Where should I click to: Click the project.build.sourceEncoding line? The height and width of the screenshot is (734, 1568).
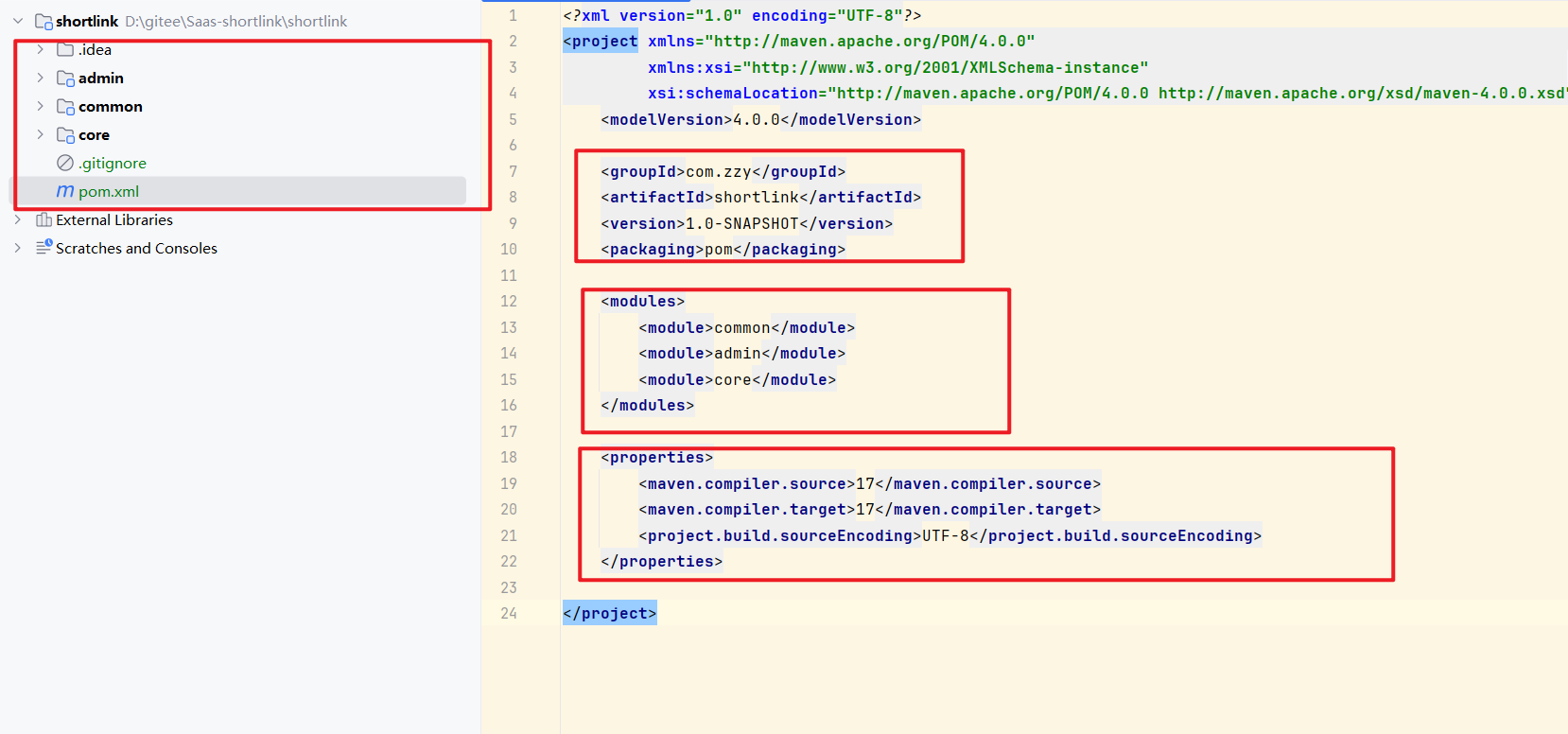(x=950, y=535)
